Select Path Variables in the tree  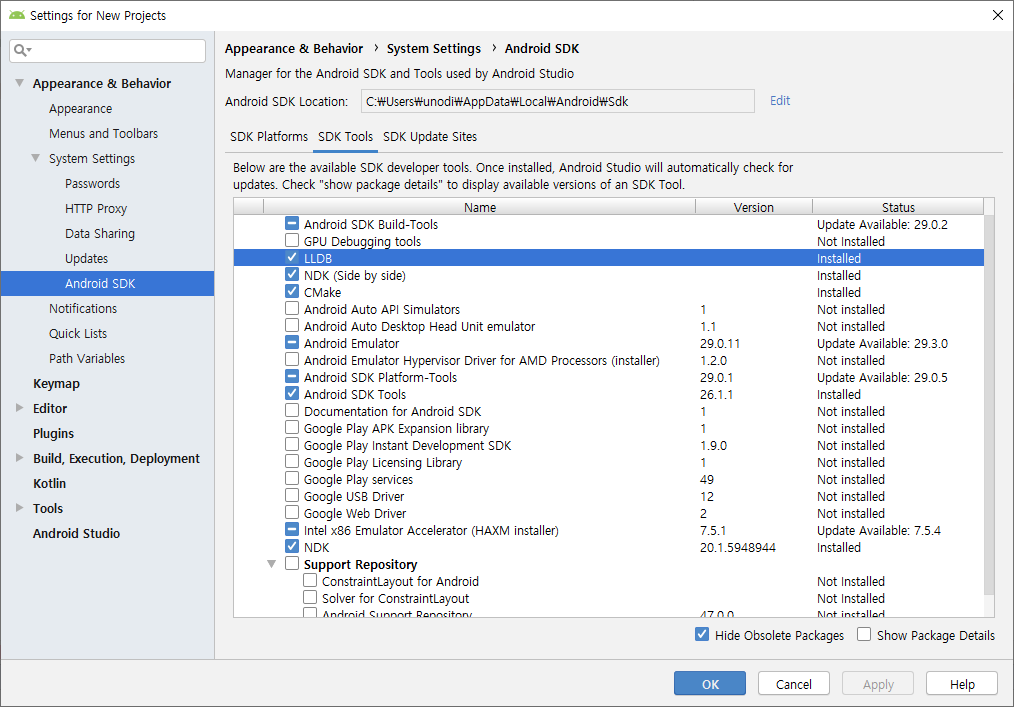pyautogui.click(x=87, y=358)
